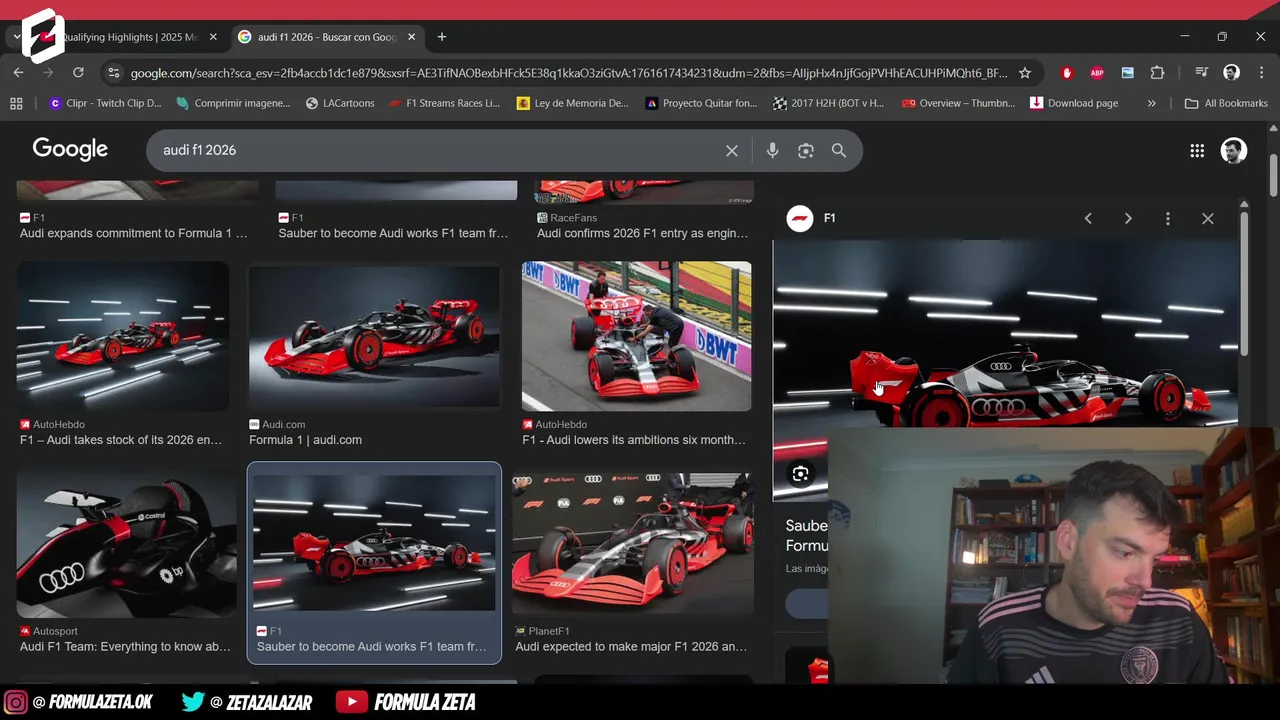Submit search with magnifier icon
Screen dimensions: 1280x720
point(839,150)
